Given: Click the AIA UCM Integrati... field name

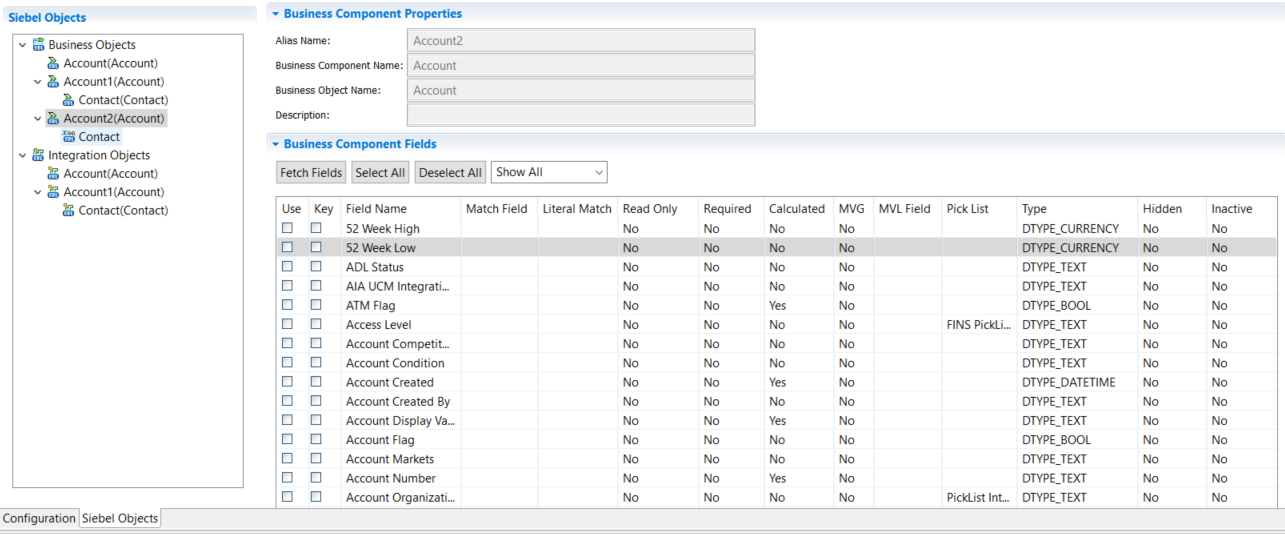Looking at the screenshot, I should (398, 286).
